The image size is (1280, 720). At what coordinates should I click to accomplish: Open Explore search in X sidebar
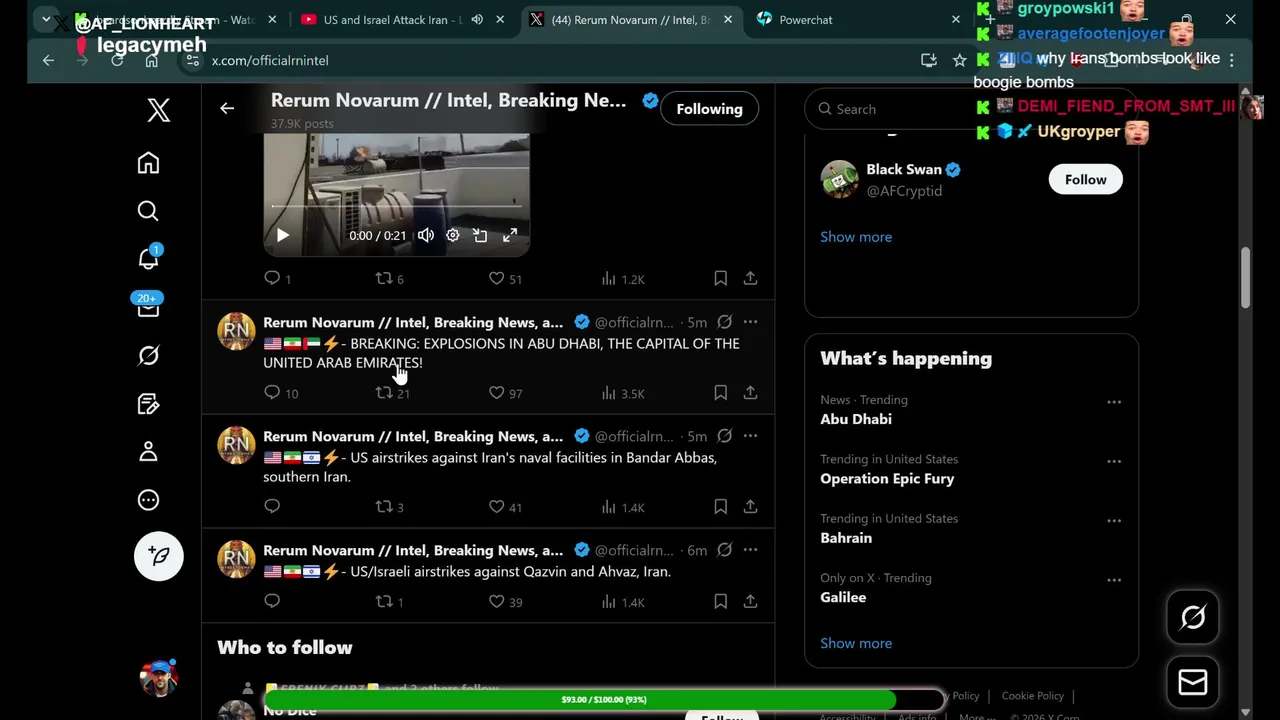click(x=148, y=210)
